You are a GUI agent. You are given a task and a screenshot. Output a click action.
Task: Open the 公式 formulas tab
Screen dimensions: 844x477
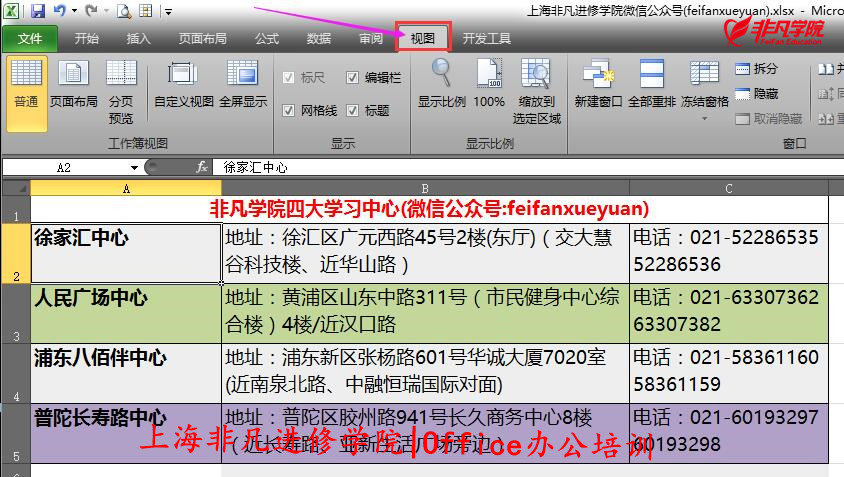(x=267, y=38)
